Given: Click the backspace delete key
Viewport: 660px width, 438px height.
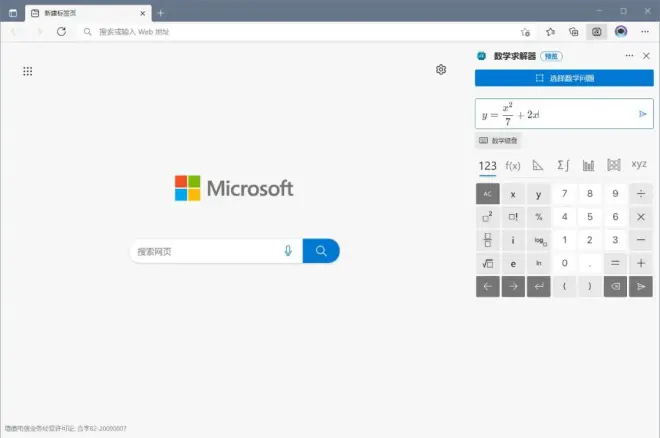Looking at the screenshot, I should (x=615, y=287).
